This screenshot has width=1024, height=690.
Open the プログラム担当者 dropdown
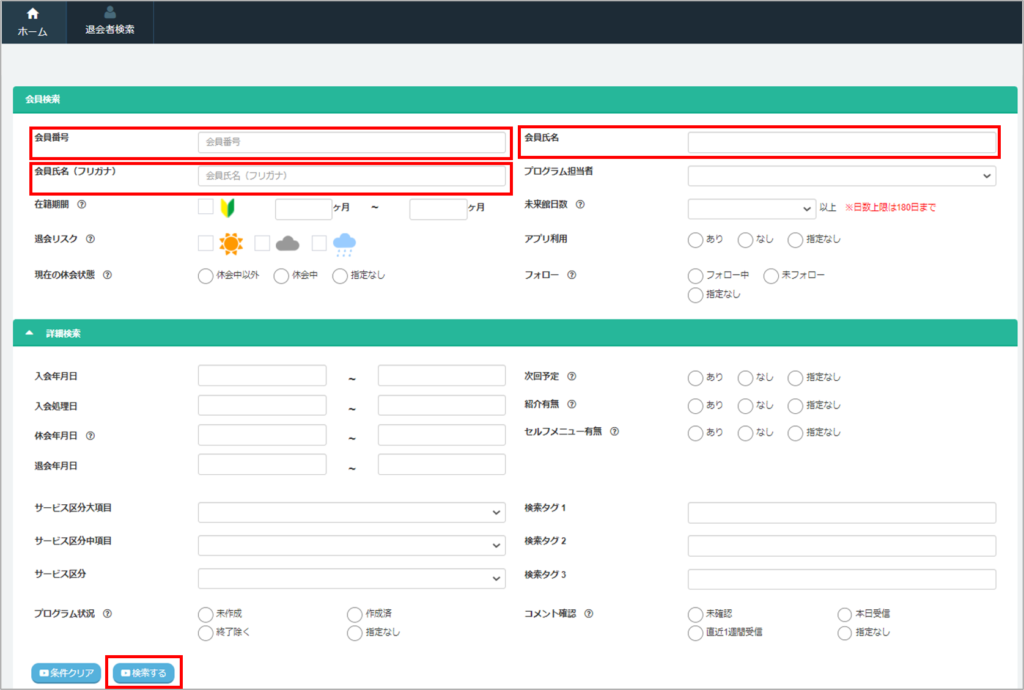point(841,176)
